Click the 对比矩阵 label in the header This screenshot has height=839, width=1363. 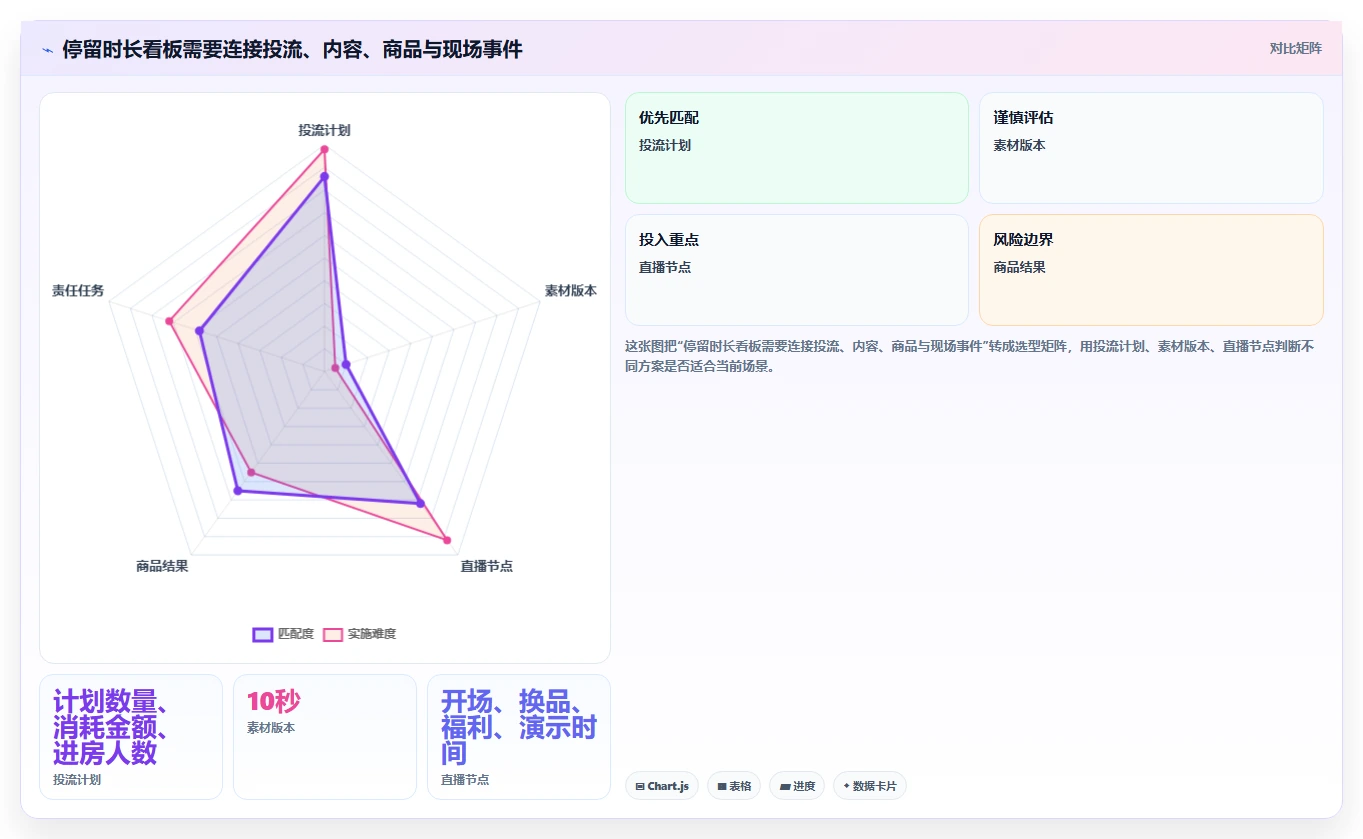pyautogui.click(x=1295, y=48)
